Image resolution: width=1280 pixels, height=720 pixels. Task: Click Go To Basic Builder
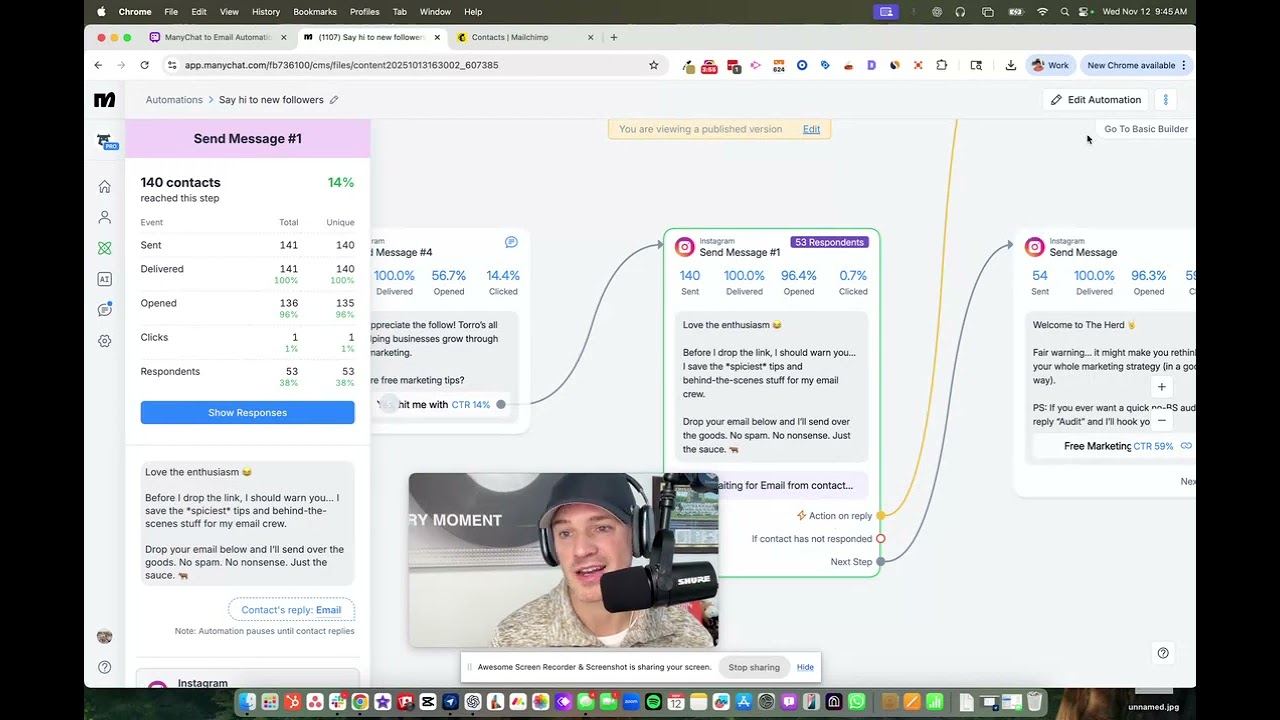click(x=1146, y=129)
